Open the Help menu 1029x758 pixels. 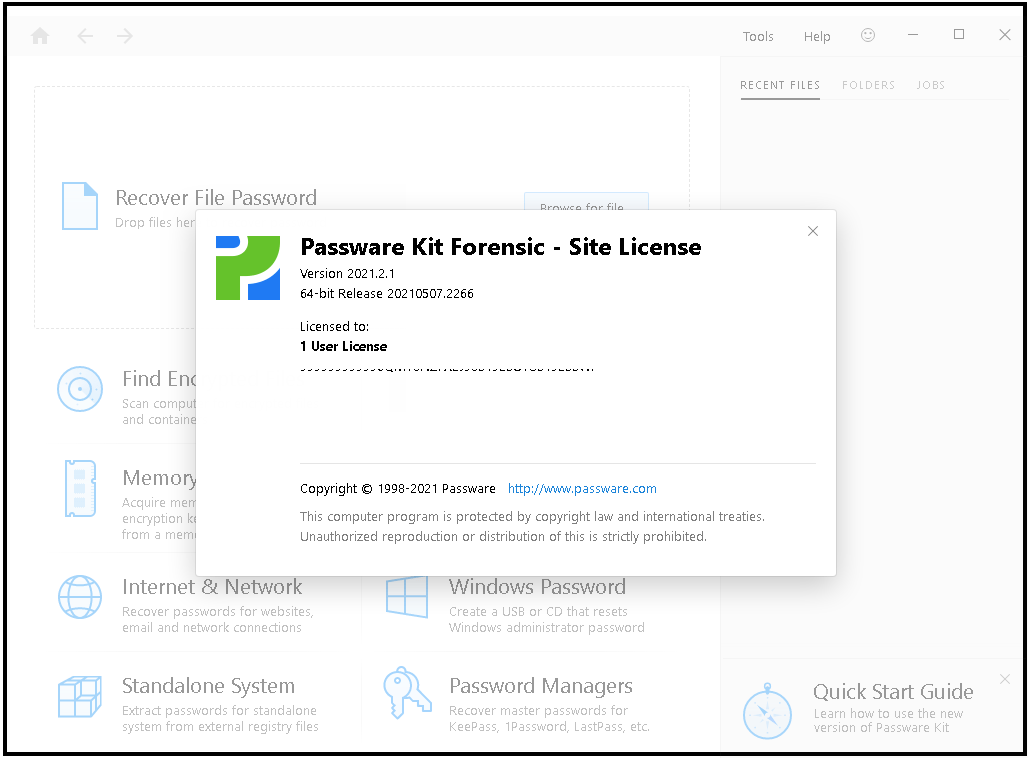pyautogui.click(x=817, y=37)
